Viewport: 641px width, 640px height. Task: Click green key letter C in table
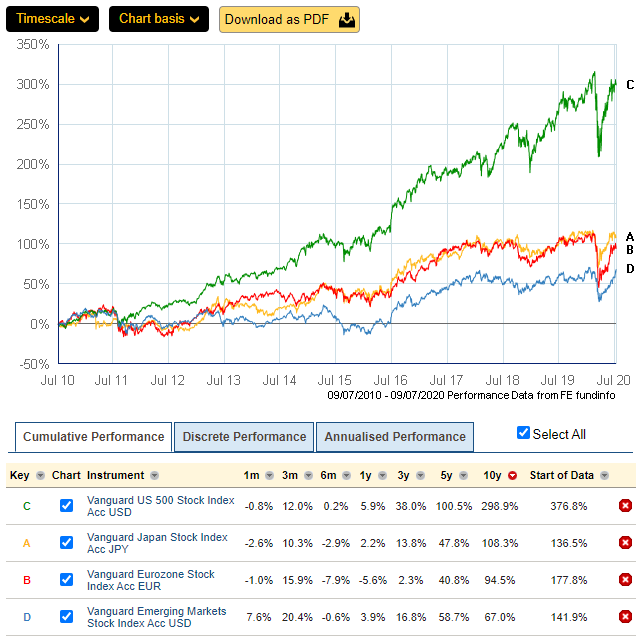[27, 506]
